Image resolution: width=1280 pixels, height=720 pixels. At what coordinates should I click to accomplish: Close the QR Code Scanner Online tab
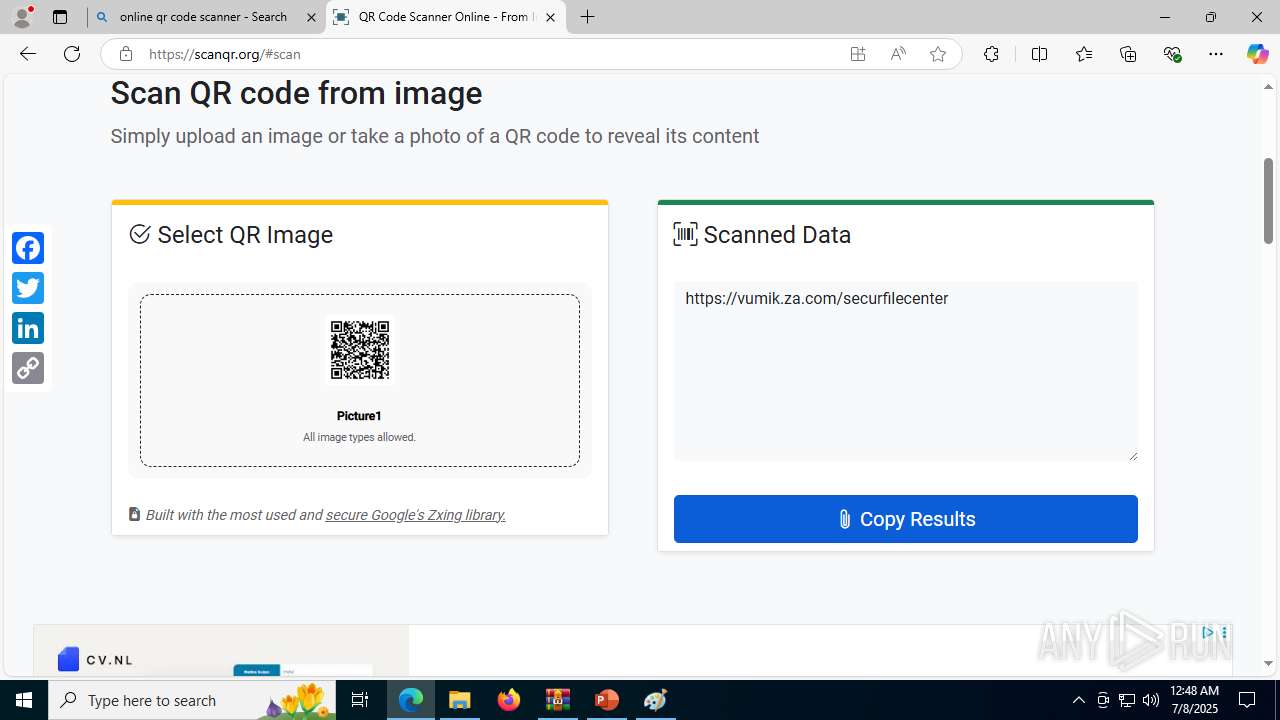(550, 17)
